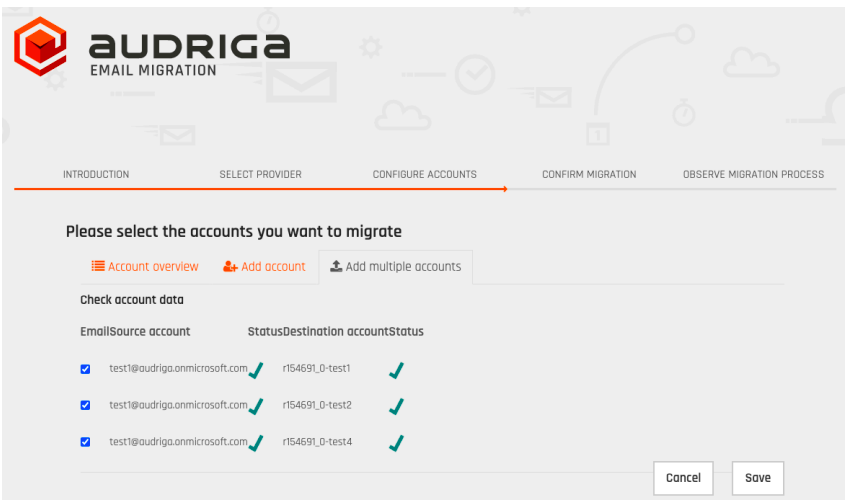Viewport: 845px width, 502px height.
Task: Click destination status checkmark for r154691_0-test4
Action: 396,443
